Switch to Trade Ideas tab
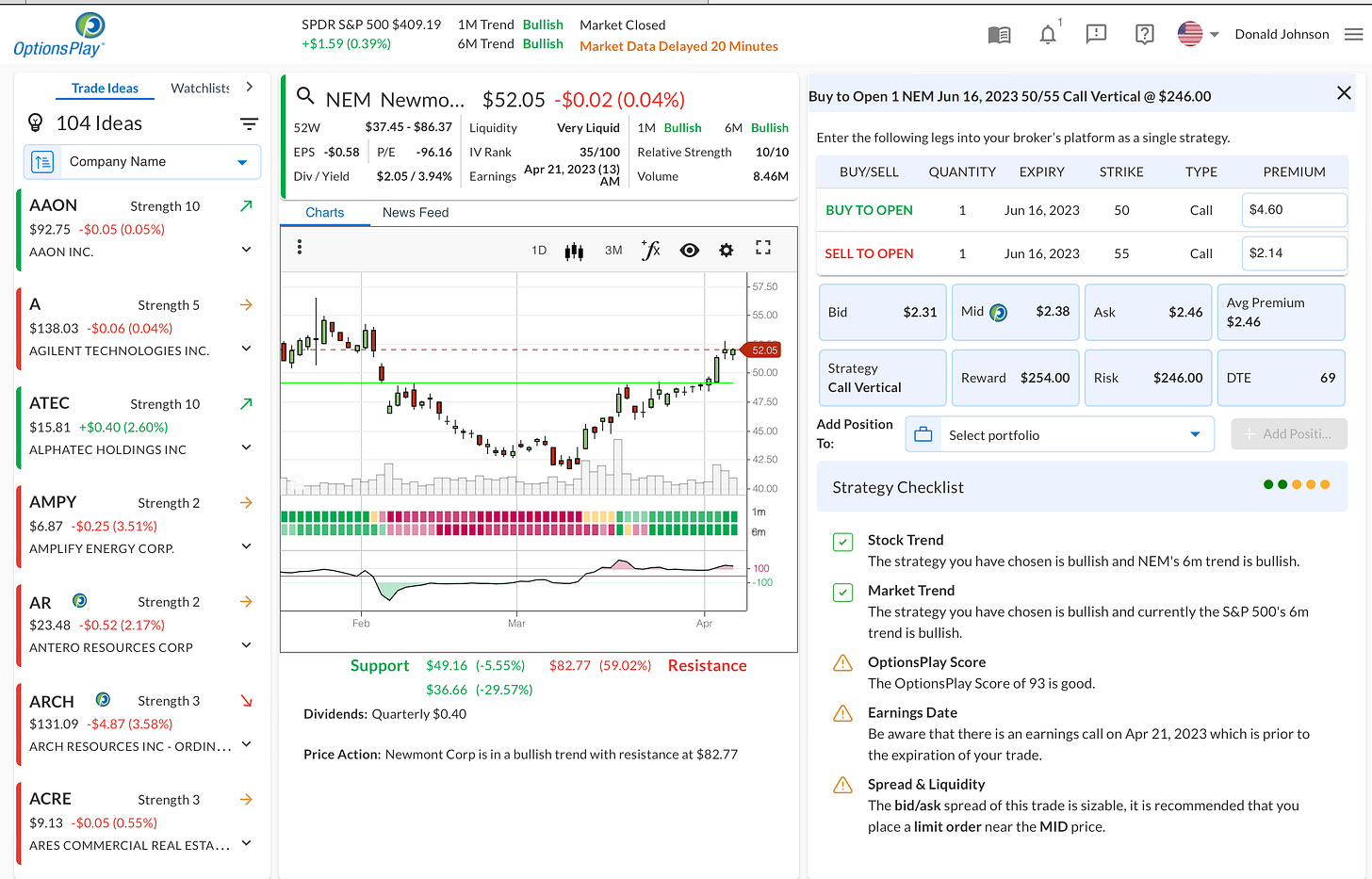The width and height of the screenshot is (1372, 879). [x=105, y=89]
